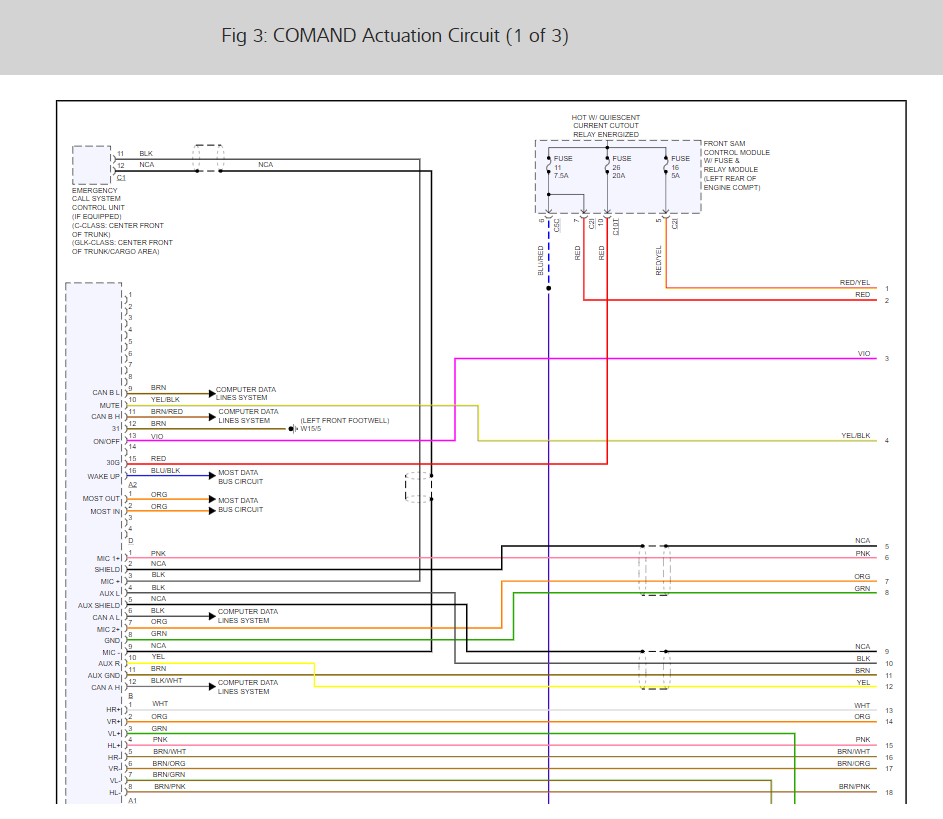This screenshot has height=819, width=943.
Task: Click the MOST DATA BUS CIRCUIT label beside BLU/BLK wire
Action: tap(240, 477)
